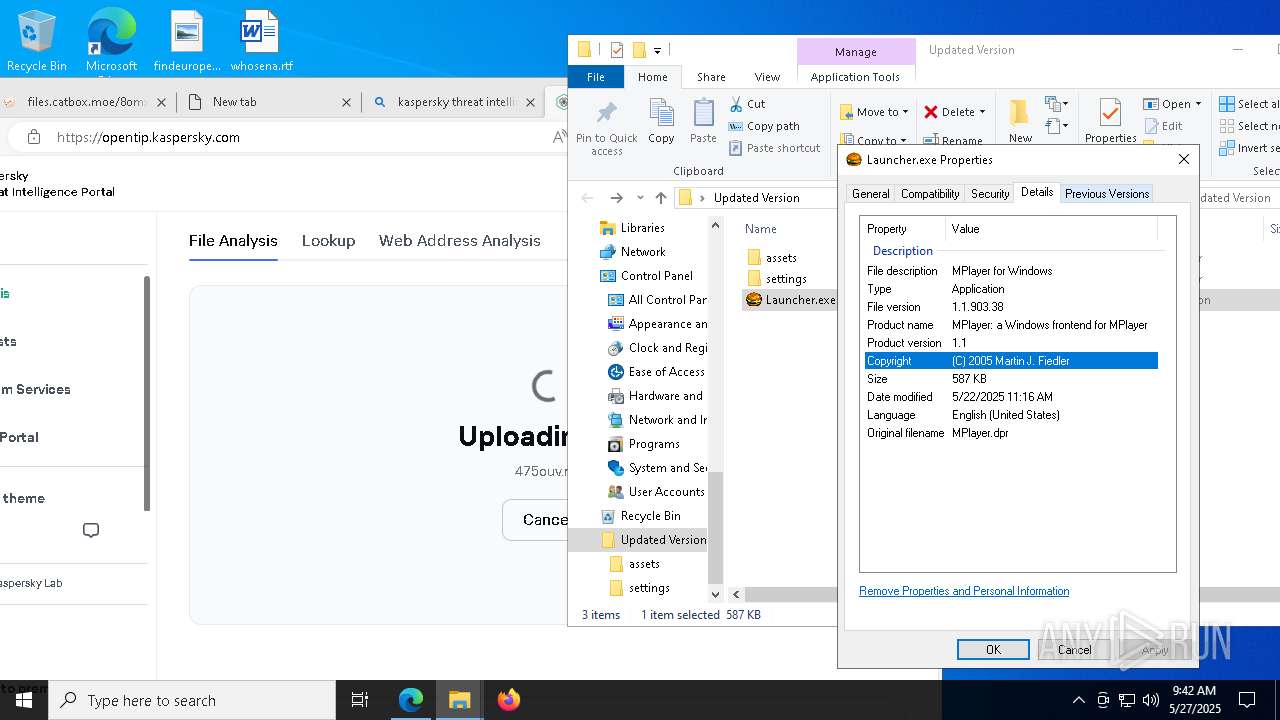Switch to the Compatibility properties tab
1280x720 pixels.
click(x=930, y=194)
